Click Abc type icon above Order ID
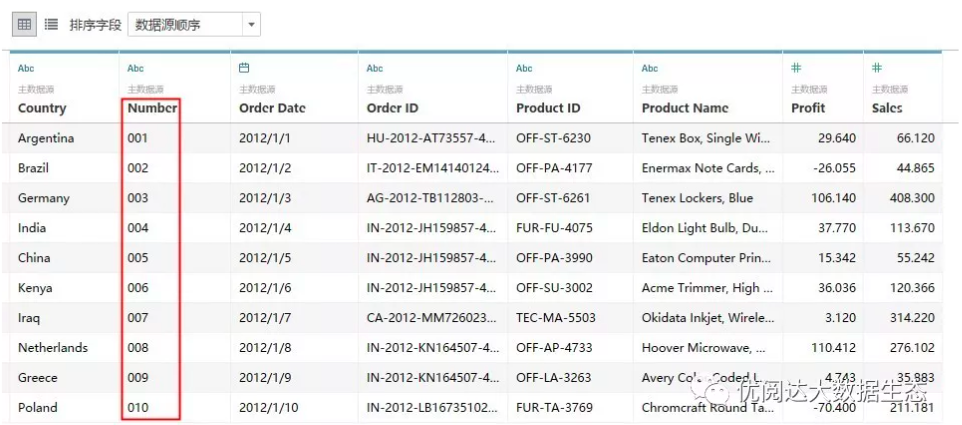962x425 pixels. pyautogui.click(x=375, y=68)
